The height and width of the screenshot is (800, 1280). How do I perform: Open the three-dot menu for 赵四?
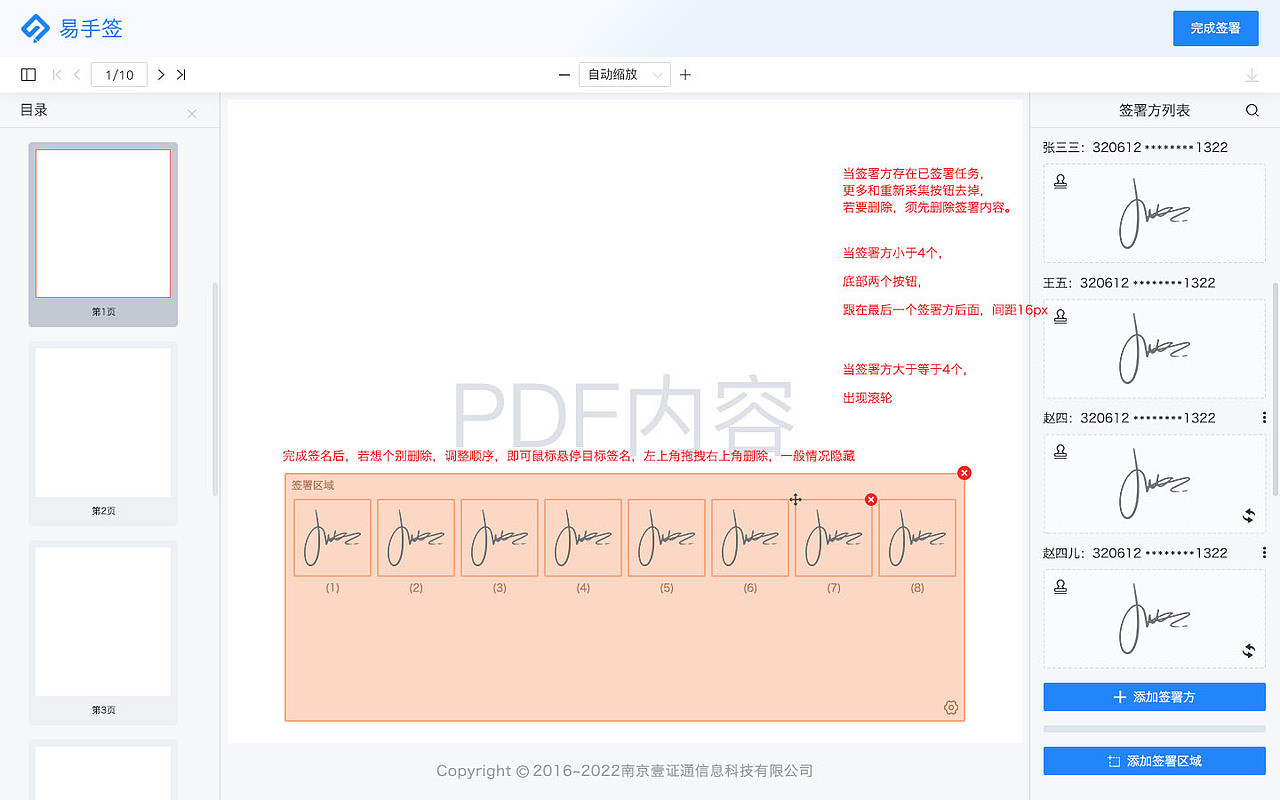coord(1265,418)
